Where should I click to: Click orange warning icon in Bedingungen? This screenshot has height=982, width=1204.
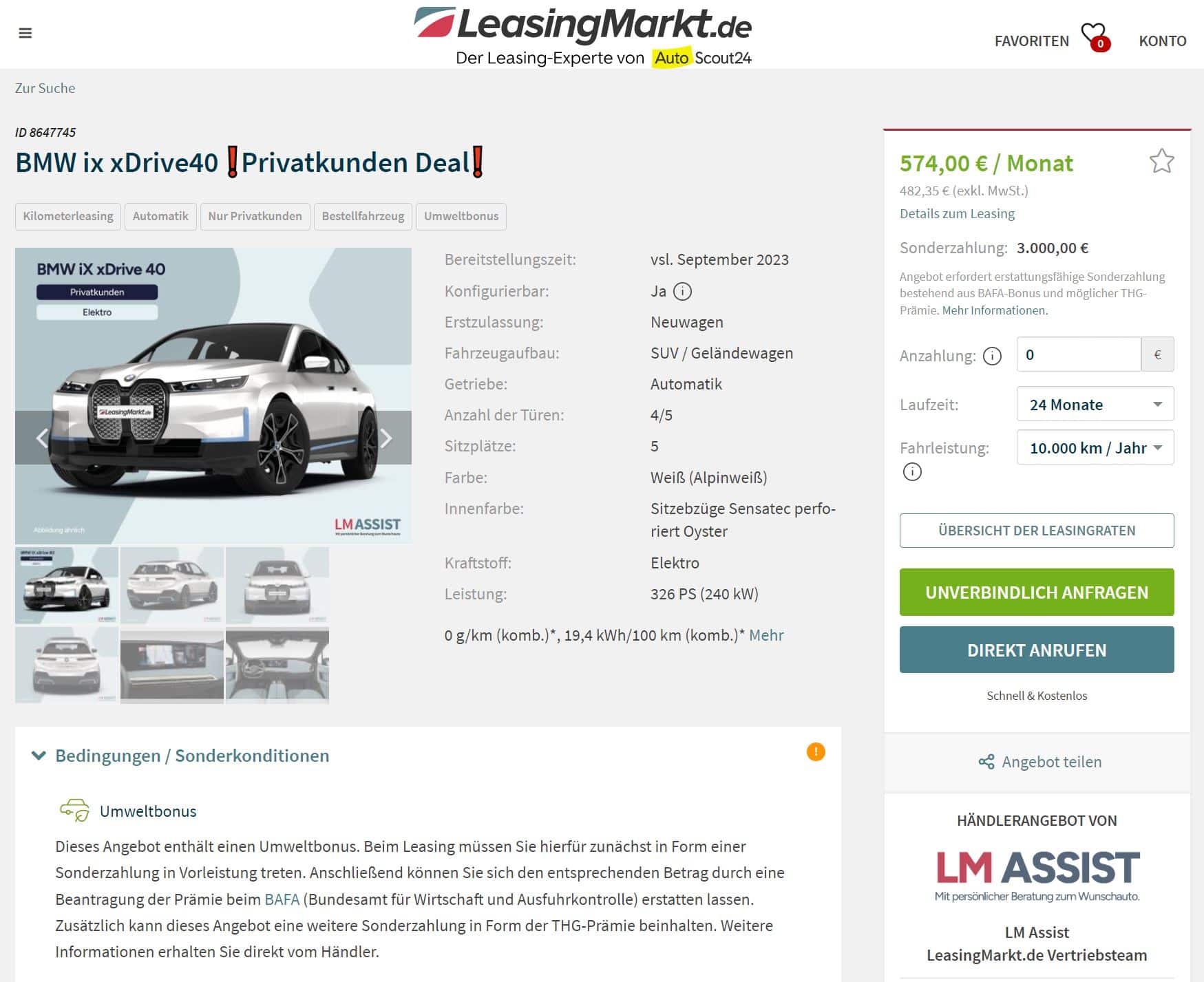[x=816, y=751]
